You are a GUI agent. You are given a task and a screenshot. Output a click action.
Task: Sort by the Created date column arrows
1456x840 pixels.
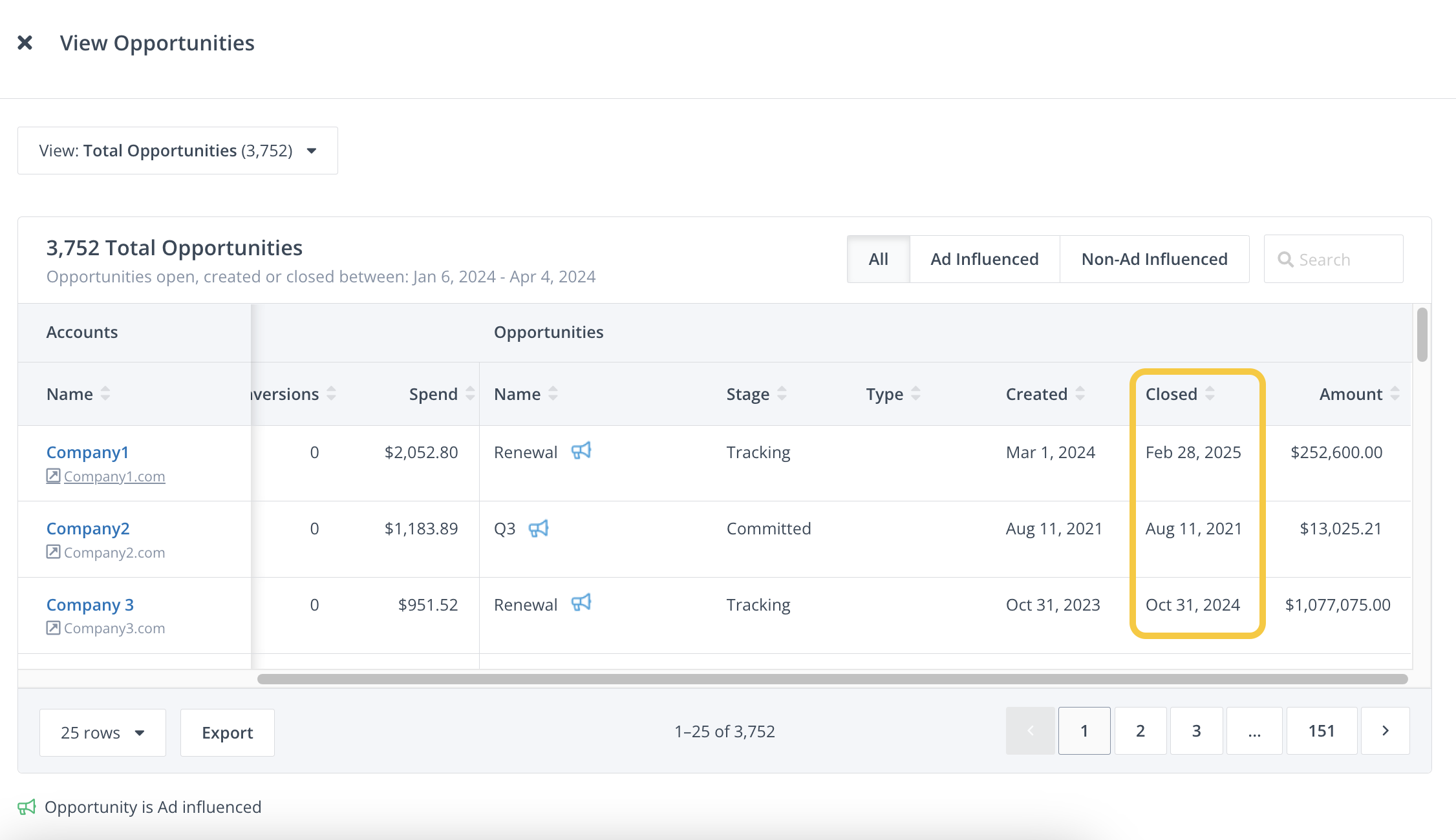tap(1080, 394)
